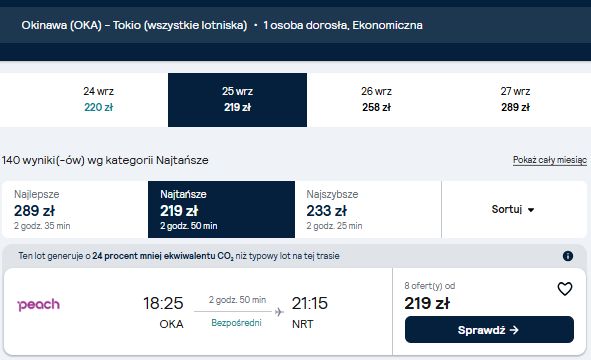Image resolution: width=591 pixels, height=360 pixels.
Task: Save the Peach flight with the heart icon
Action: click(x=565, y=289)
